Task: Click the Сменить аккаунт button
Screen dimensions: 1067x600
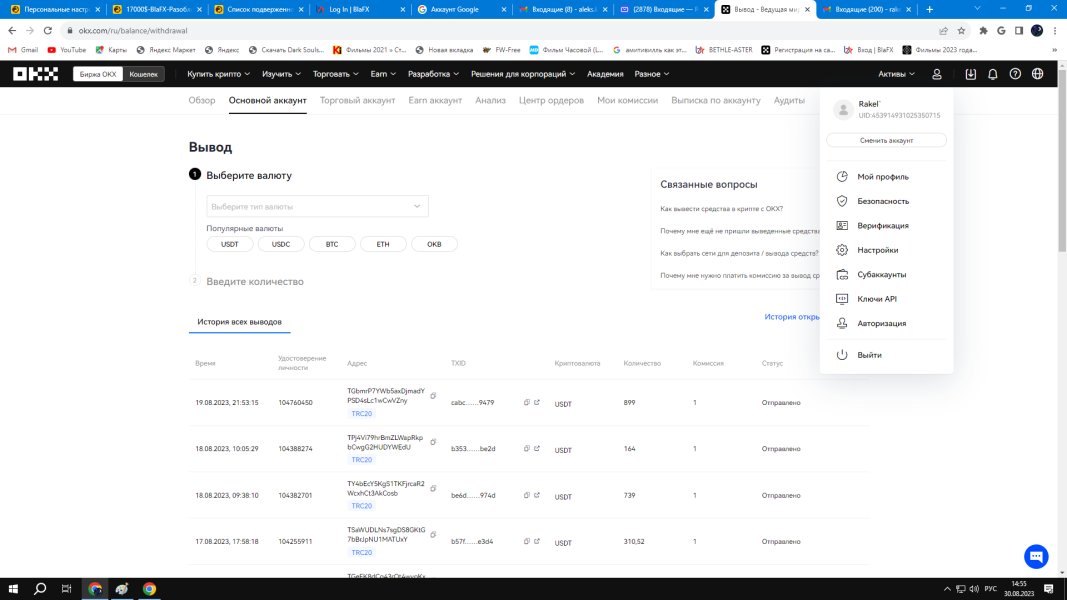Action: [886, 140]
